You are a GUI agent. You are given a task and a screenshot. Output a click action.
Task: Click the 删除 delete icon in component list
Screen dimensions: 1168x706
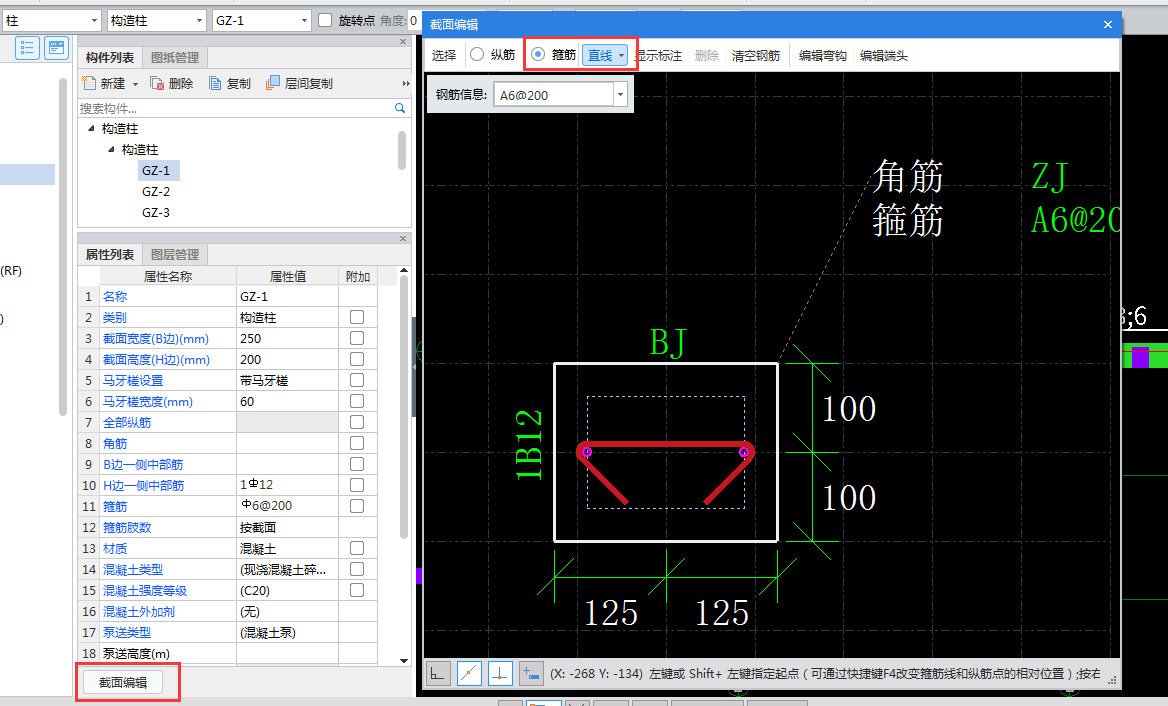[x=157, y=83]
